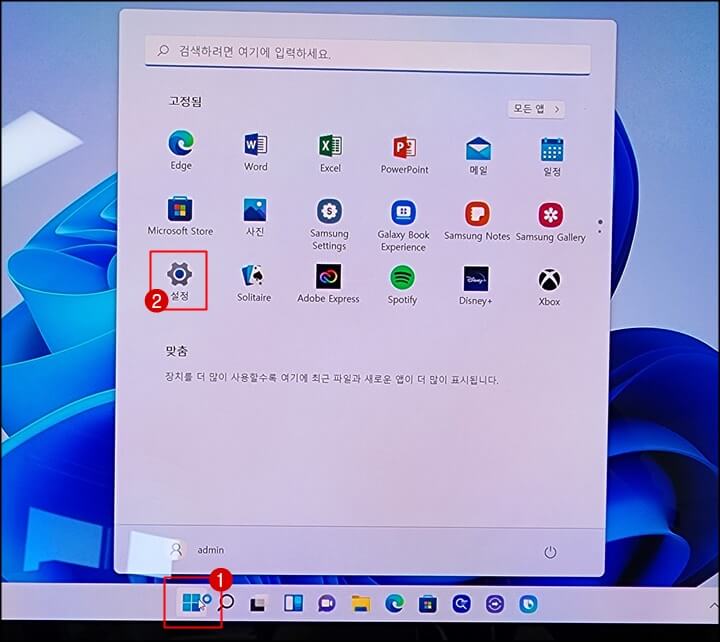This screenshot has height=642, width=720.
Task: Open the Edge browser from pinned apps
Action: (181, 150)
